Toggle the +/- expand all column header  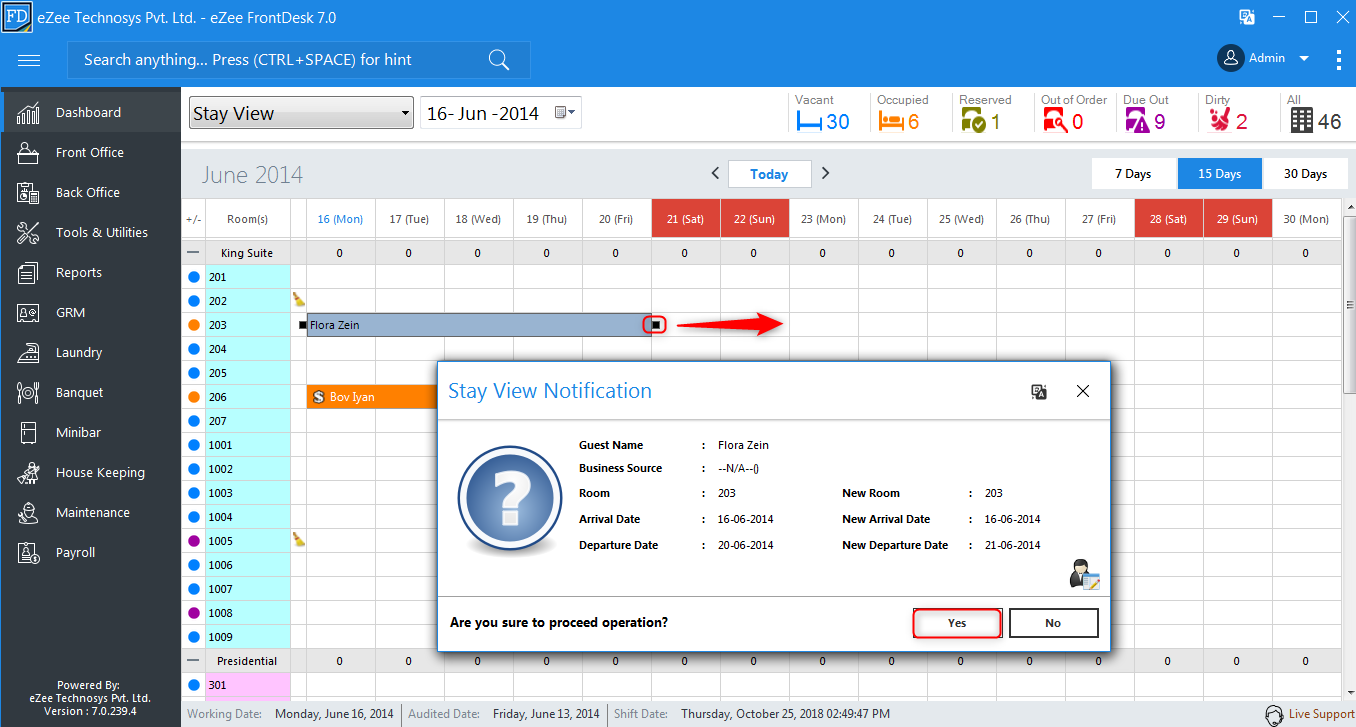click(x=193, y=219)
